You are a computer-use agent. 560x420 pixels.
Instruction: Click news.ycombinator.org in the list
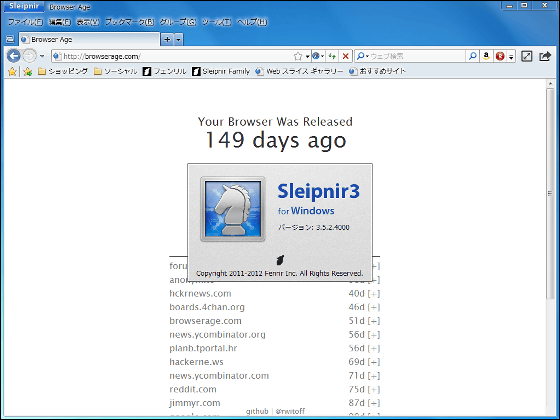218,335
